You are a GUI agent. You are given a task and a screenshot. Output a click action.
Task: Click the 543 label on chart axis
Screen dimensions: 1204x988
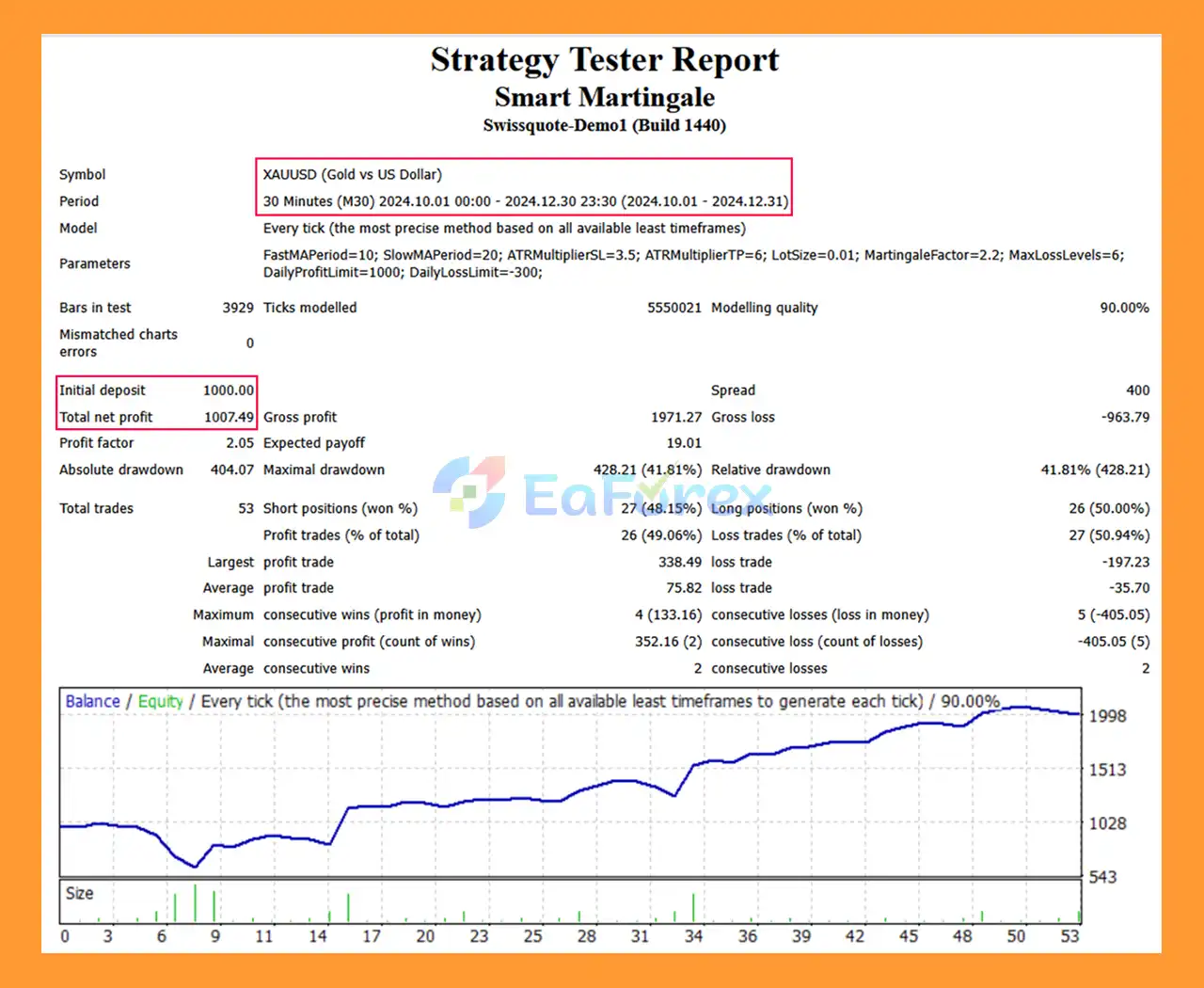pos(1102,877)
